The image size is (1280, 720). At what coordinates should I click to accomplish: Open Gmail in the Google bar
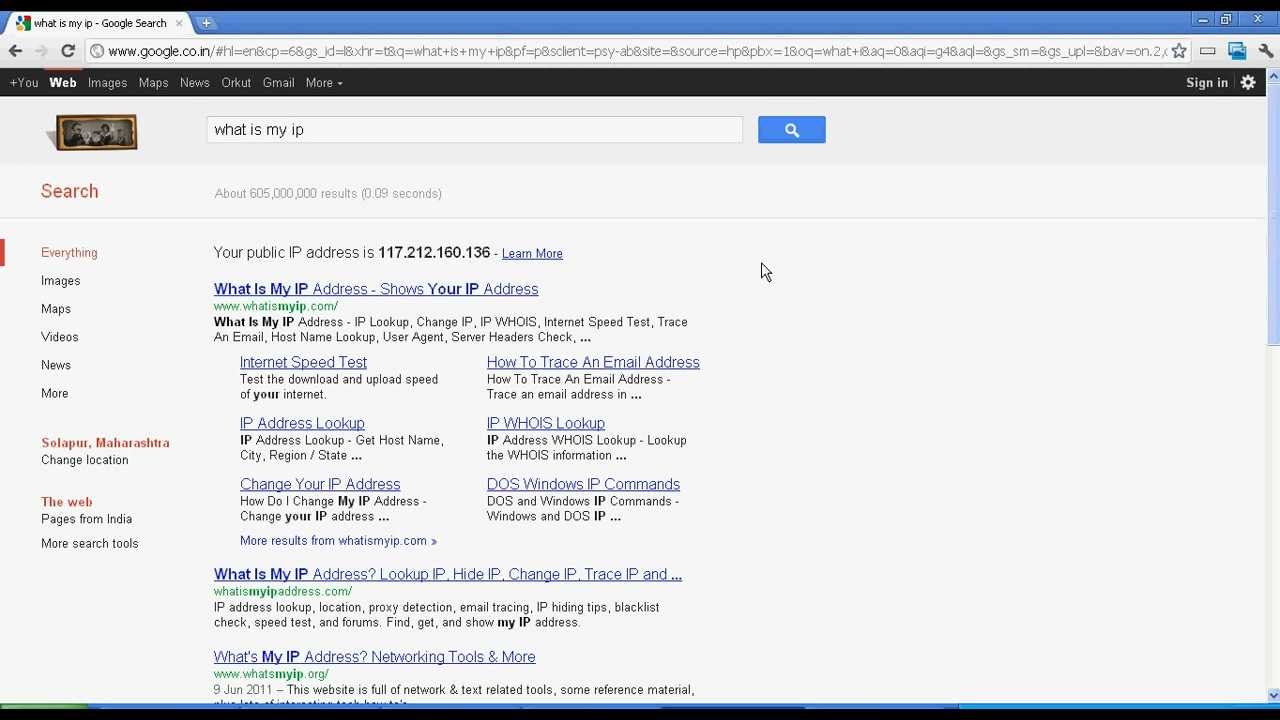click(x=278, y=83)
